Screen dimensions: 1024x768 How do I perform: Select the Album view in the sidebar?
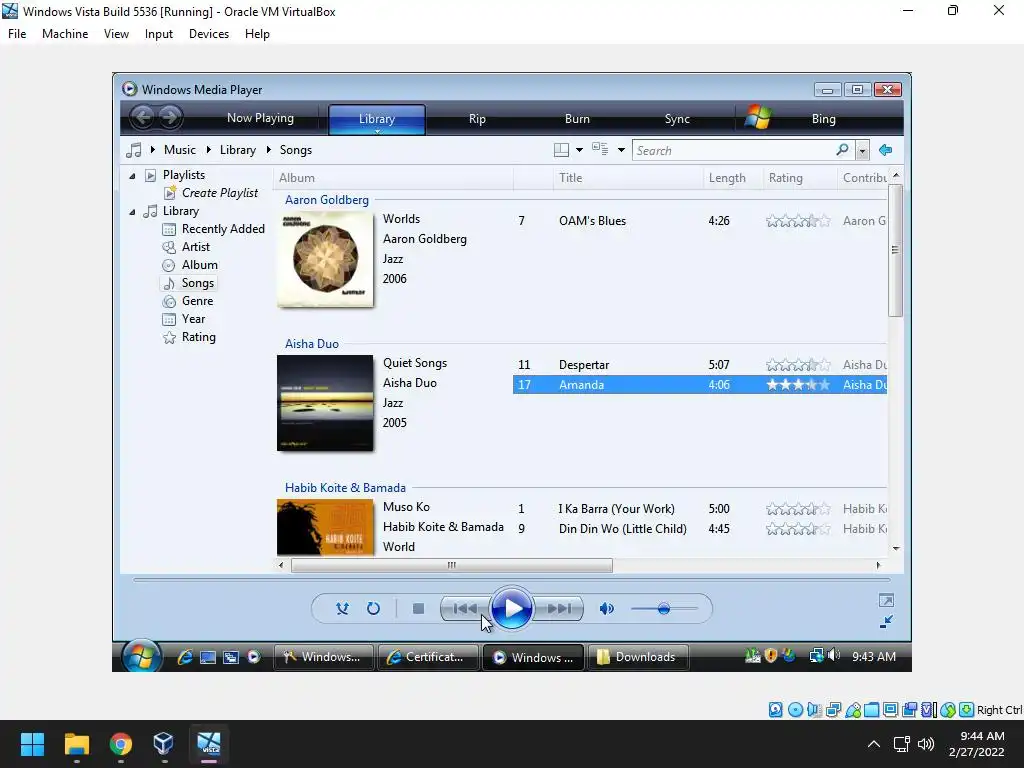coord(200,264)
